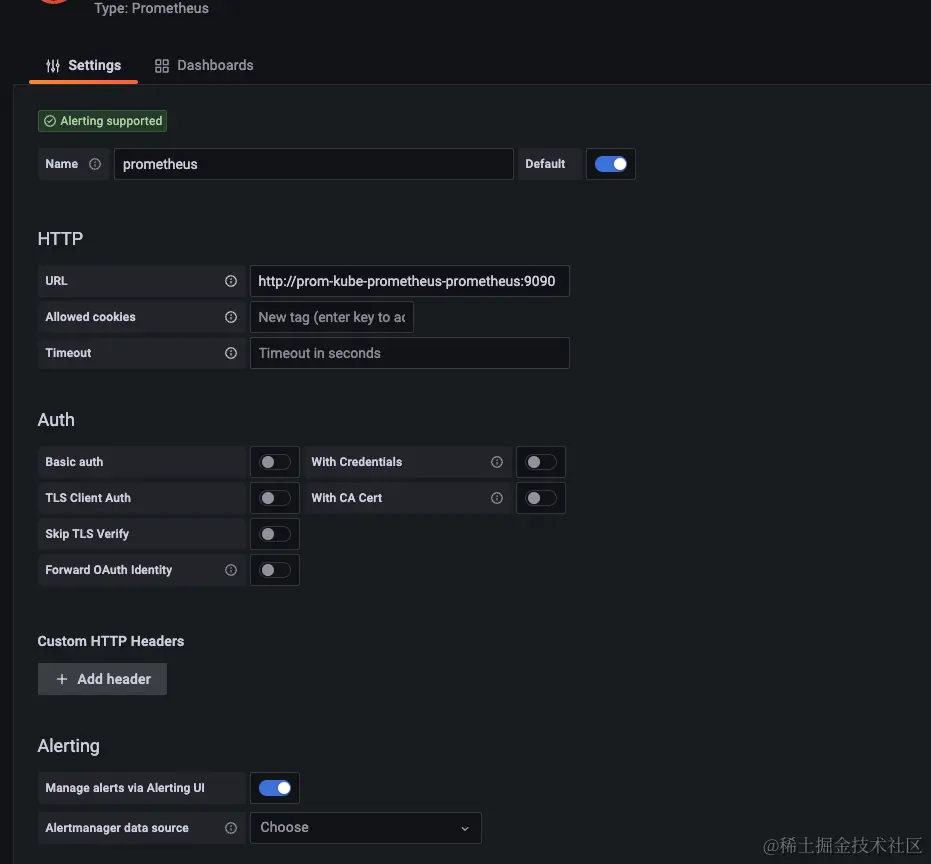Click the With CA Cert info icon
Screen dimensions: 931x864
(x=497, y=498)
